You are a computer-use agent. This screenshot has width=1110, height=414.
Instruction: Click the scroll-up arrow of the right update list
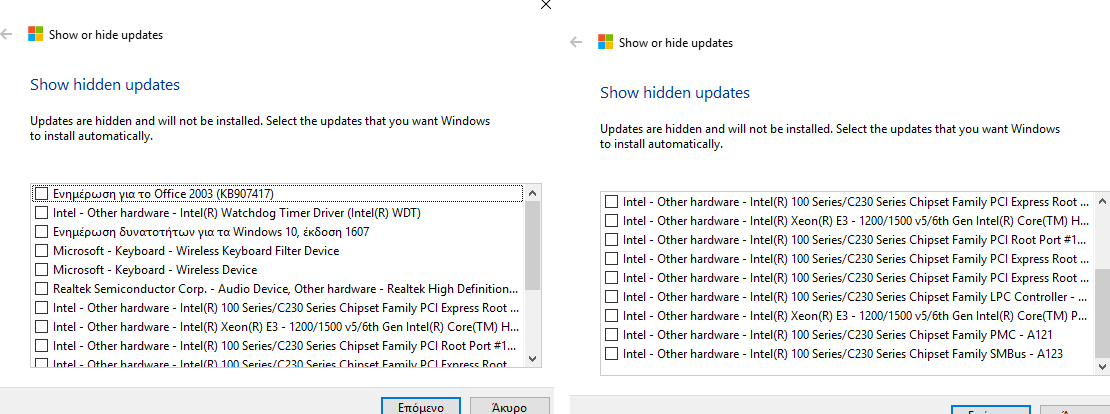(1103, 201)
